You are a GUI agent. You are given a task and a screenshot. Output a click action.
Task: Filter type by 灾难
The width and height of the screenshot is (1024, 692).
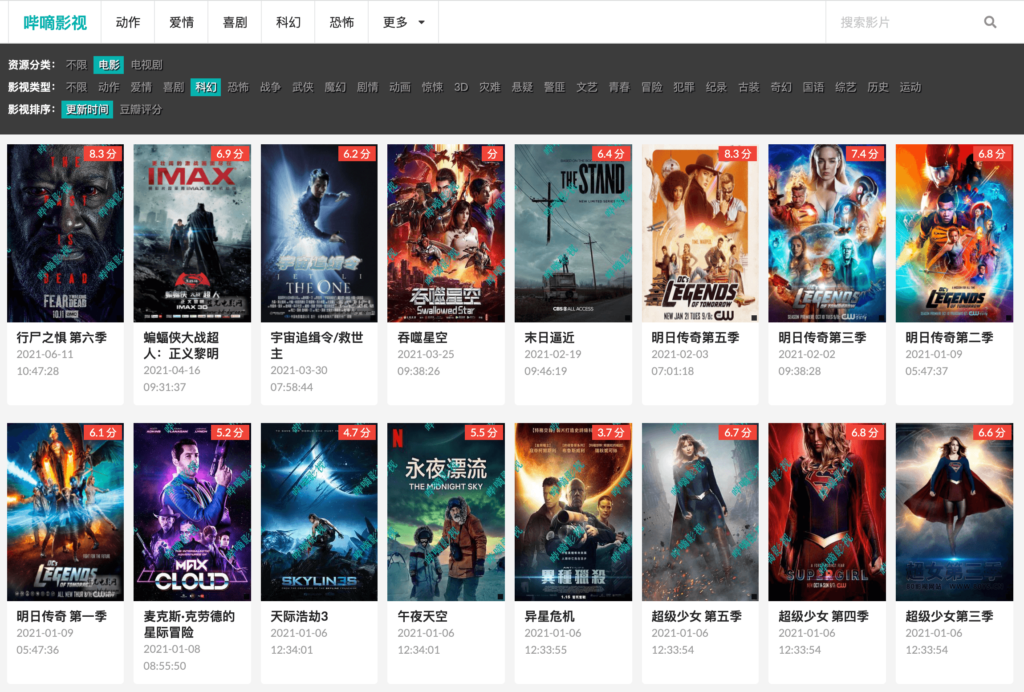tap(490, 87)
